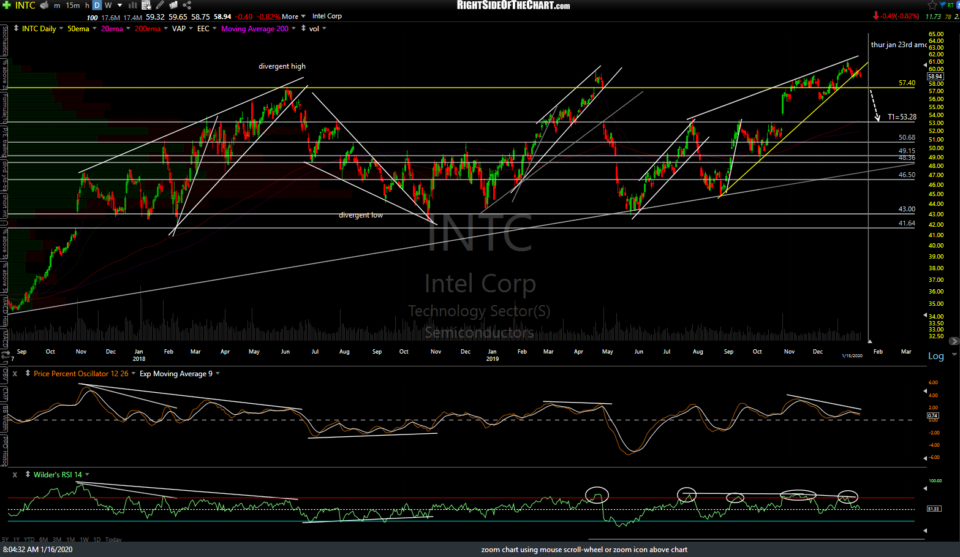Open the 50ema indicator dropdown
960x557 pixels.
(94, 29)
